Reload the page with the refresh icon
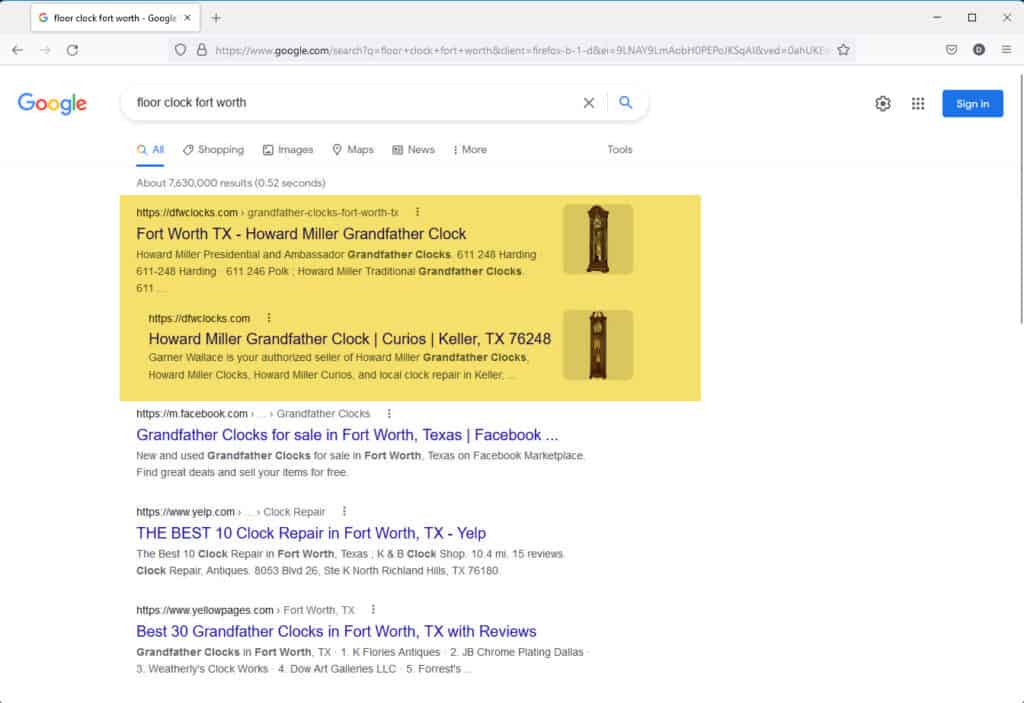1024x703 pixels. [x=72, y=50]
